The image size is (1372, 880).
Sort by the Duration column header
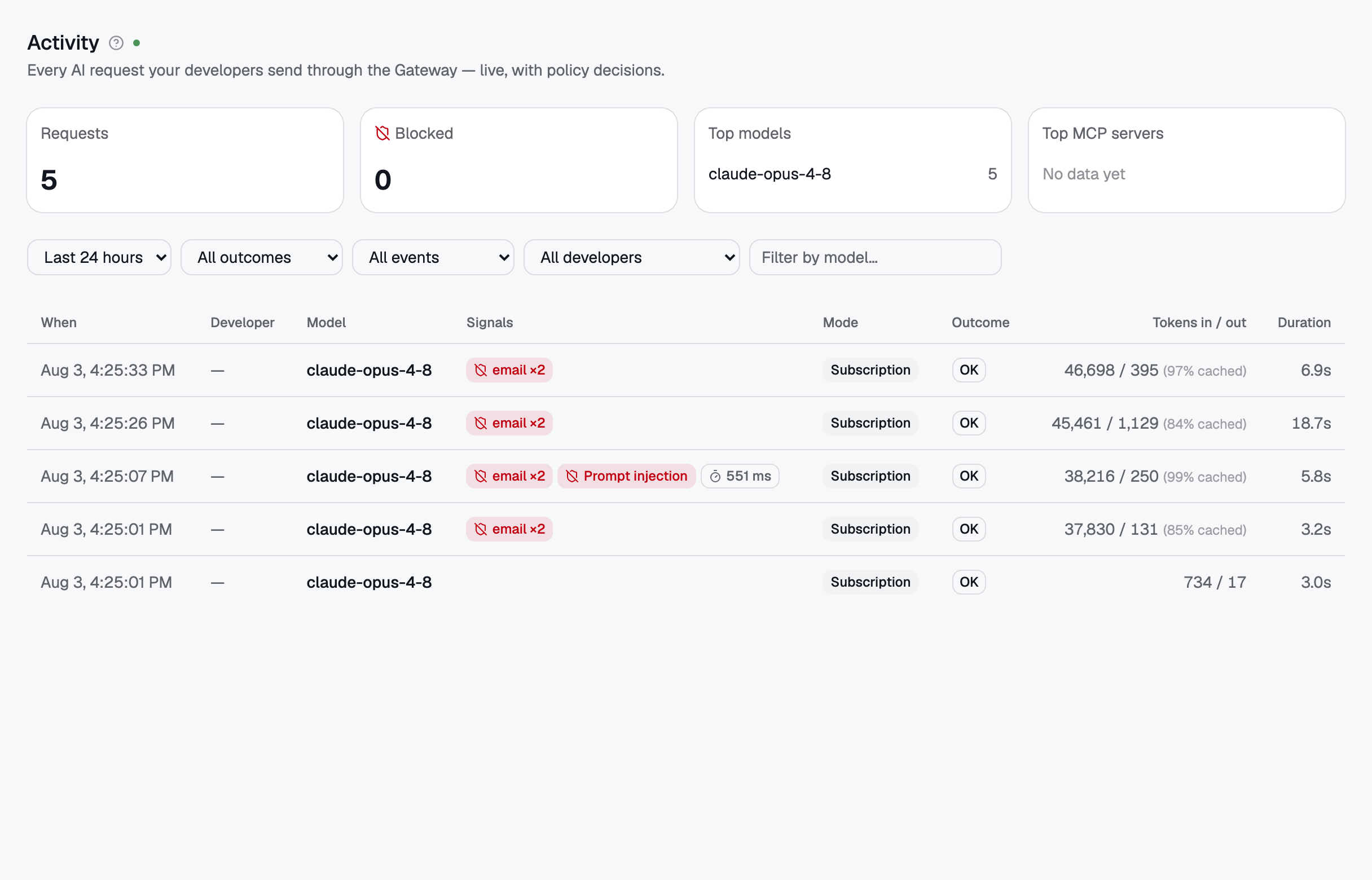click(1304, 323)
